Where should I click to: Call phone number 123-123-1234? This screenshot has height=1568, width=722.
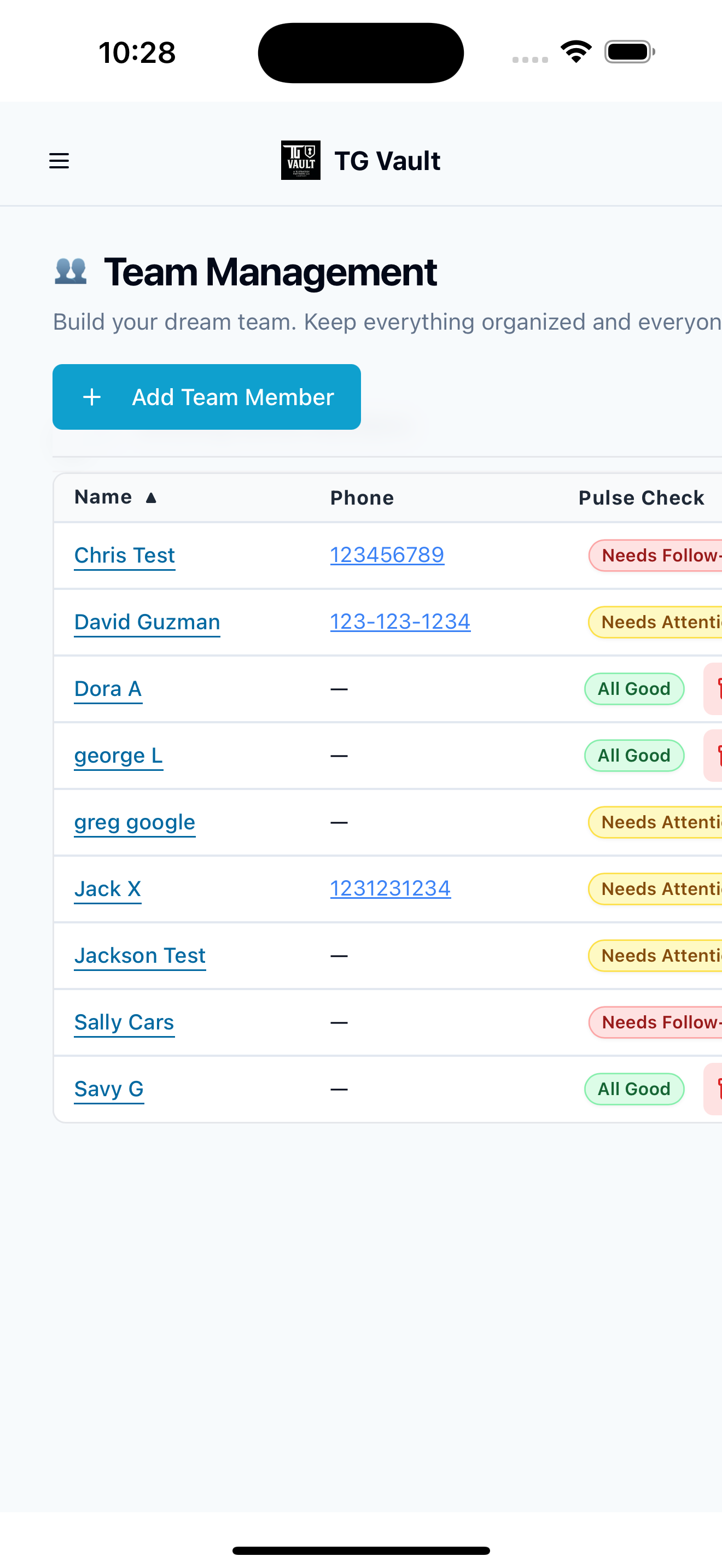[x=400, y=622]
